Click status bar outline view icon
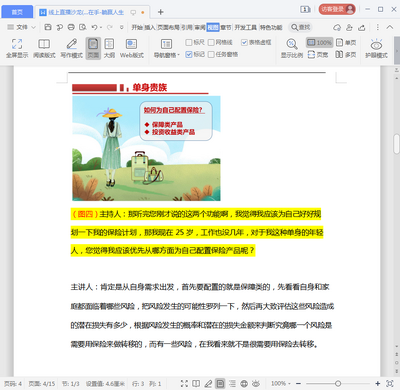Viewport: 400px width, 390px height. click(232, 384)
